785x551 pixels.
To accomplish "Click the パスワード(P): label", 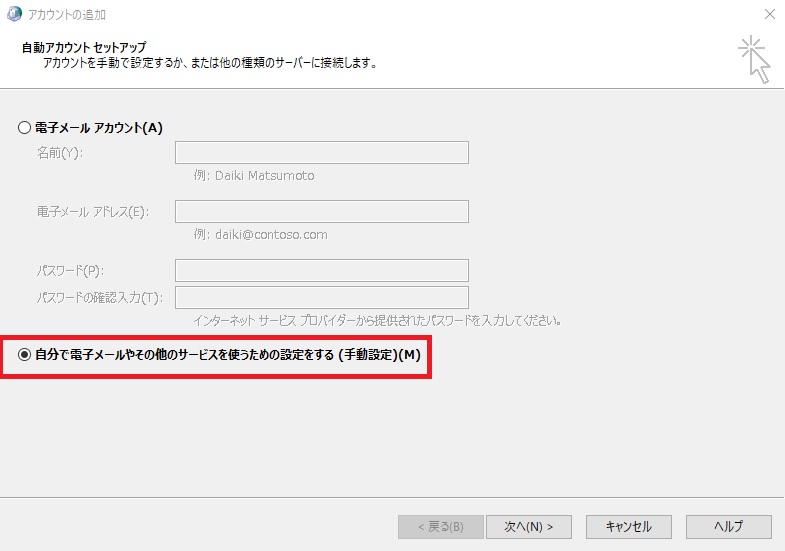I will (x=71, y=271).
